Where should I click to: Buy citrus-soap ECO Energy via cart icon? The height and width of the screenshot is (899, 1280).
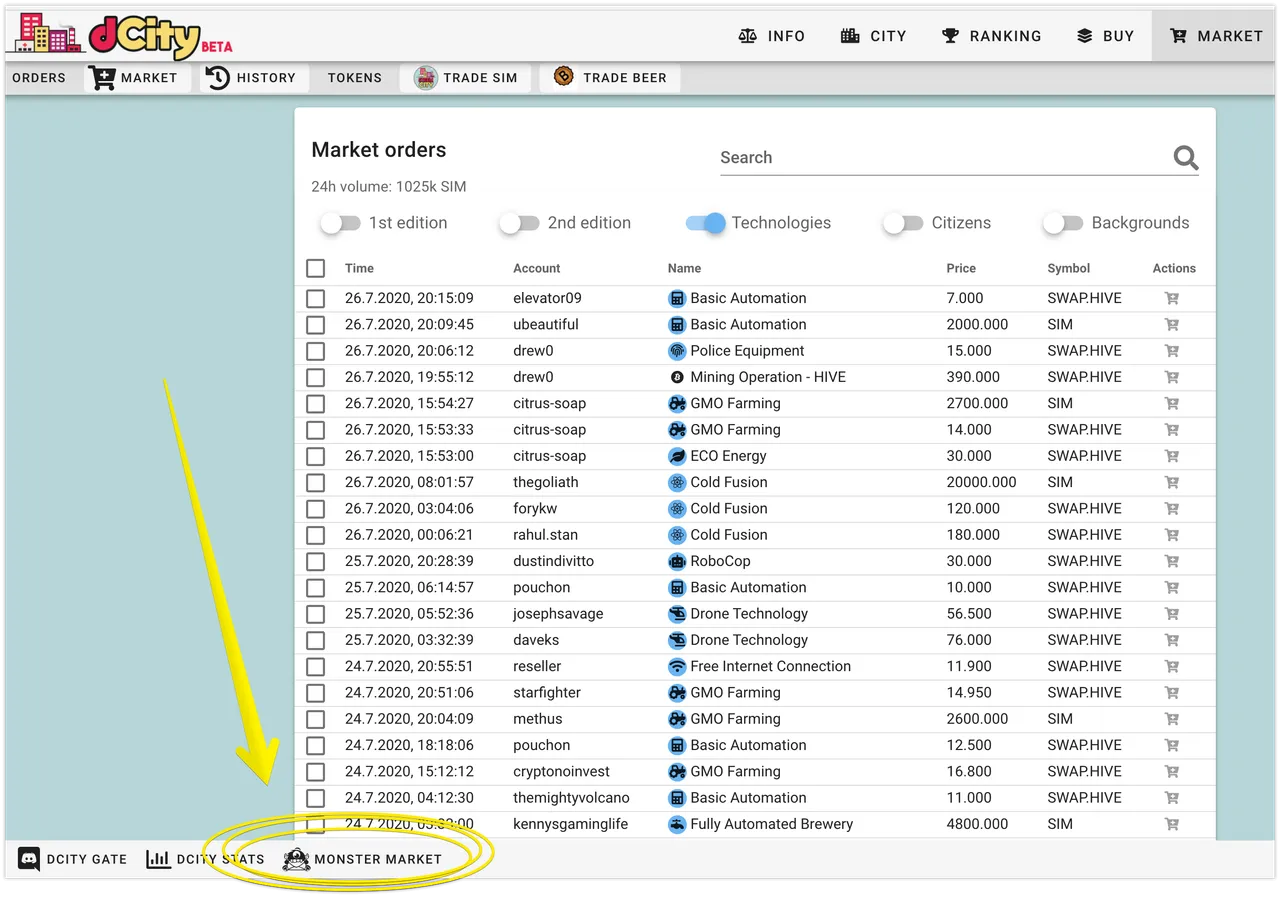click(x=1172, y=456)
